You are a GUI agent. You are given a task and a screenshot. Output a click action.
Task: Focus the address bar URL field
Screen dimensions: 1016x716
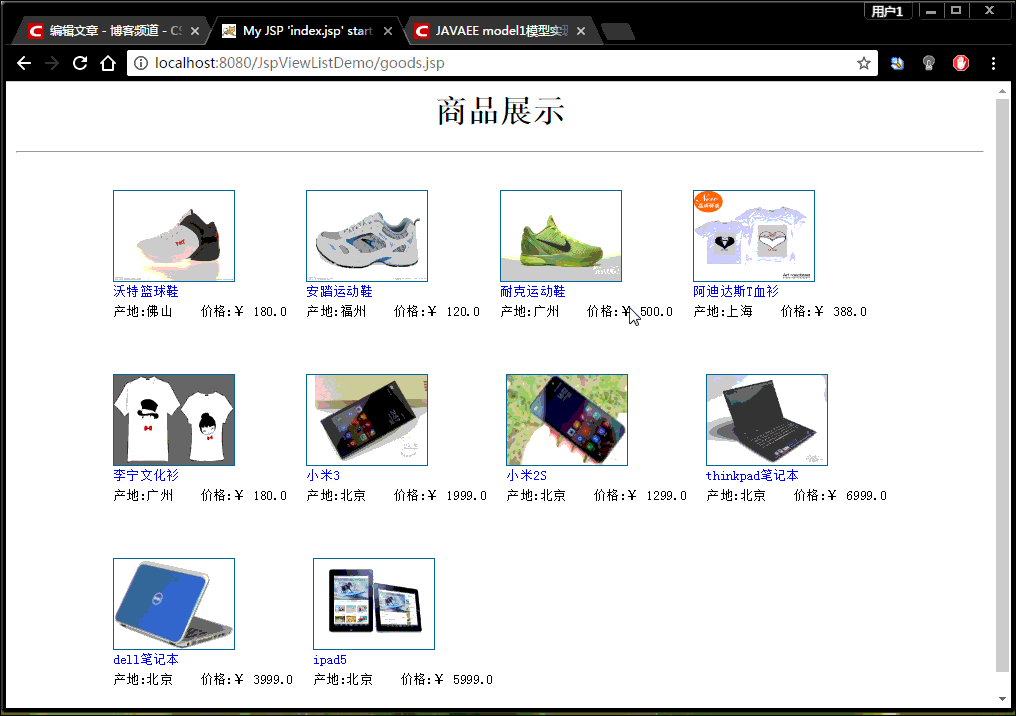502,63
